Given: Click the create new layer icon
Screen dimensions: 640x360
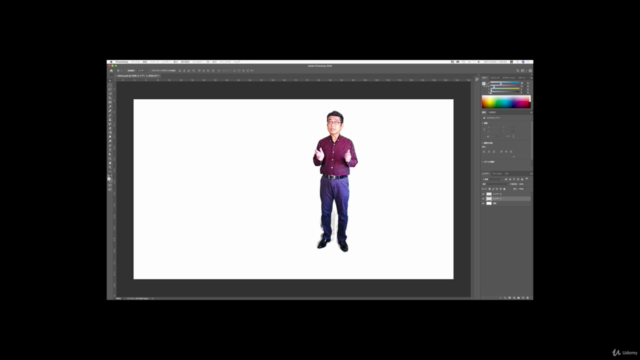Looking at the screenshot, I should pos(523,298).
